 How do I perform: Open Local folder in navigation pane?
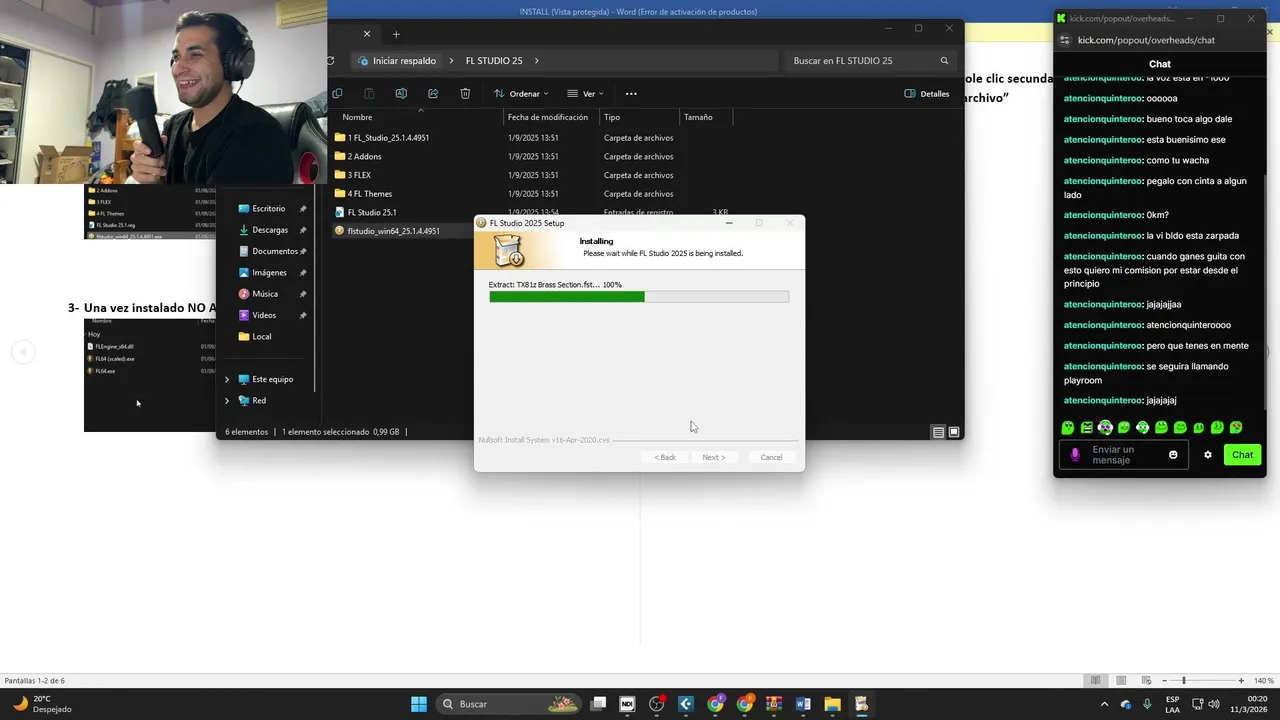[262, 336]
